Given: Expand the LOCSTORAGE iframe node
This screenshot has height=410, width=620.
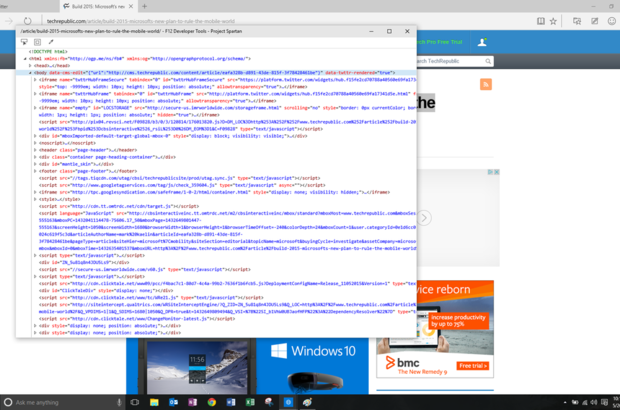Looking at the screenshot, I should point(35,108).
